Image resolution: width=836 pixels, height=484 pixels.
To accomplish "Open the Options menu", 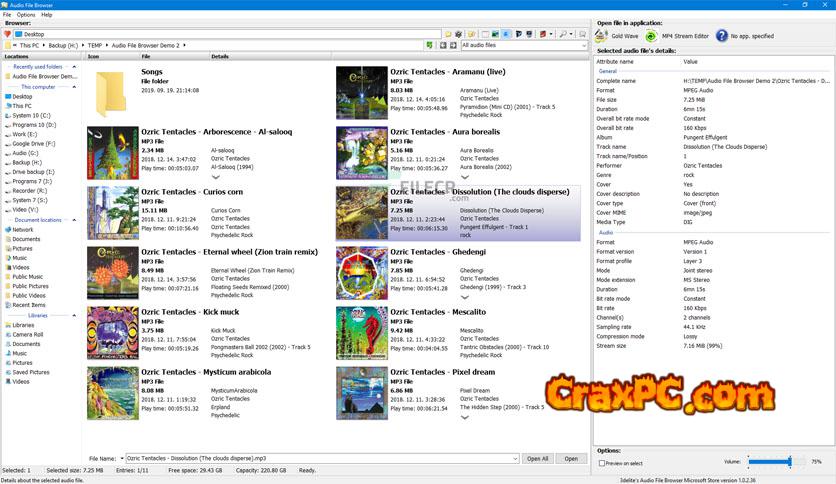I will [26, 15].
